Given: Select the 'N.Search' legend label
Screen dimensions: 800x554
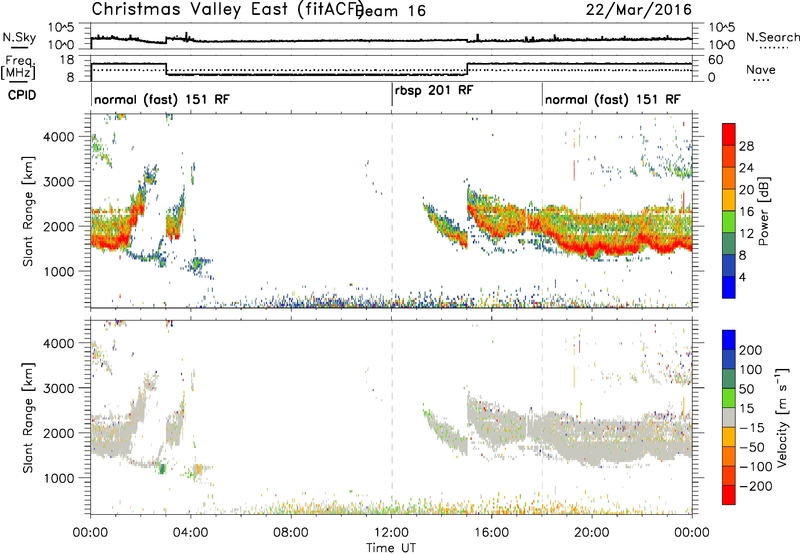Looking at the screenshot, I should [772, 37].
